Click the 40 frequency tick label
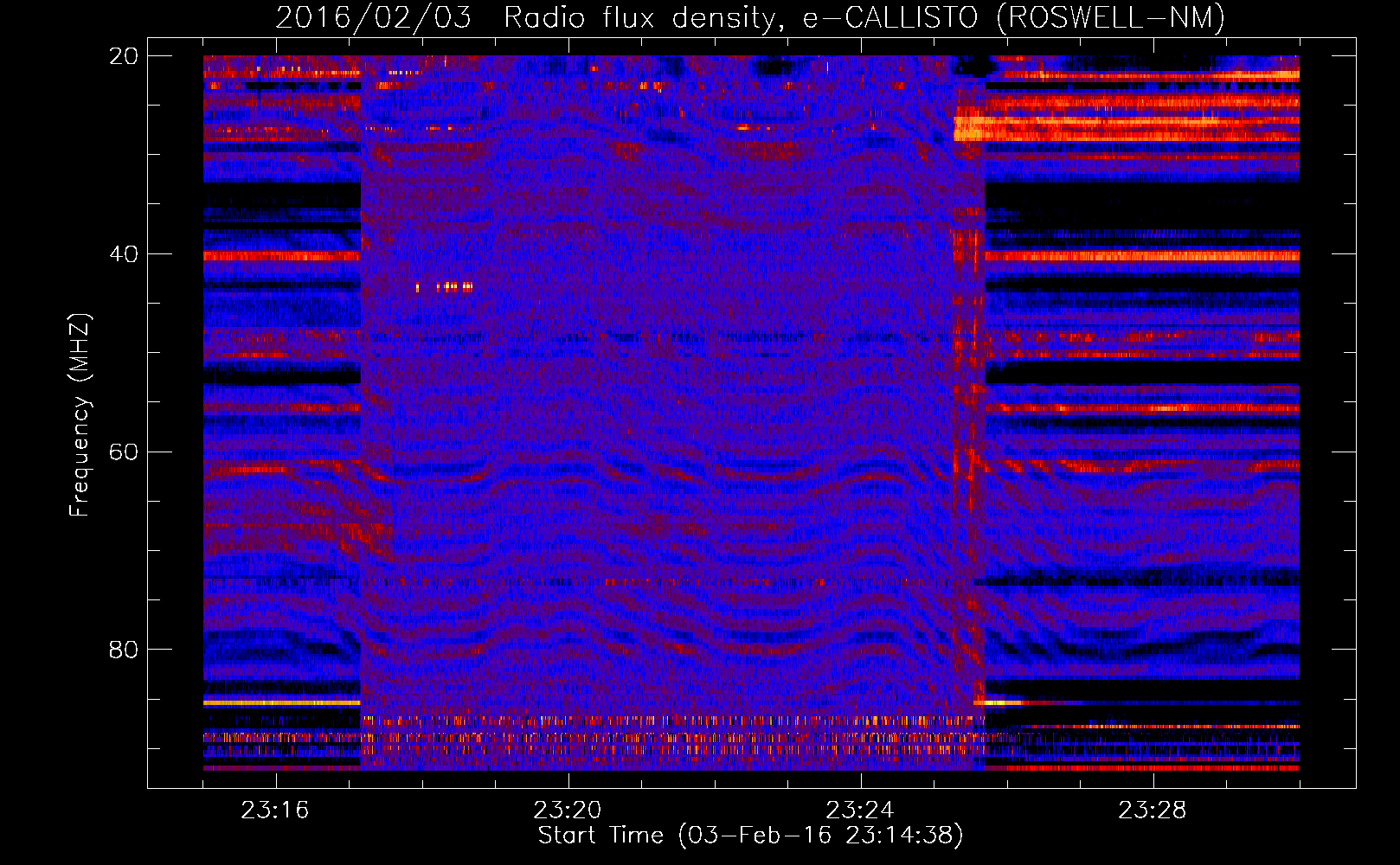Screen dimensions: 1400x865 [x=123, y=254]
